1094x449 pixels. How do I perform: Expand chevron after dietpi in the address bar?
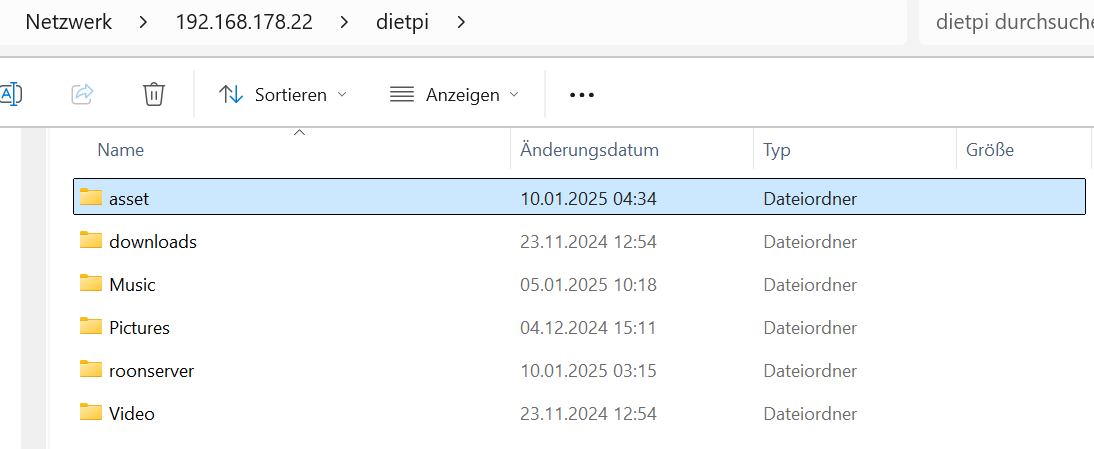(x=461, y=22)
